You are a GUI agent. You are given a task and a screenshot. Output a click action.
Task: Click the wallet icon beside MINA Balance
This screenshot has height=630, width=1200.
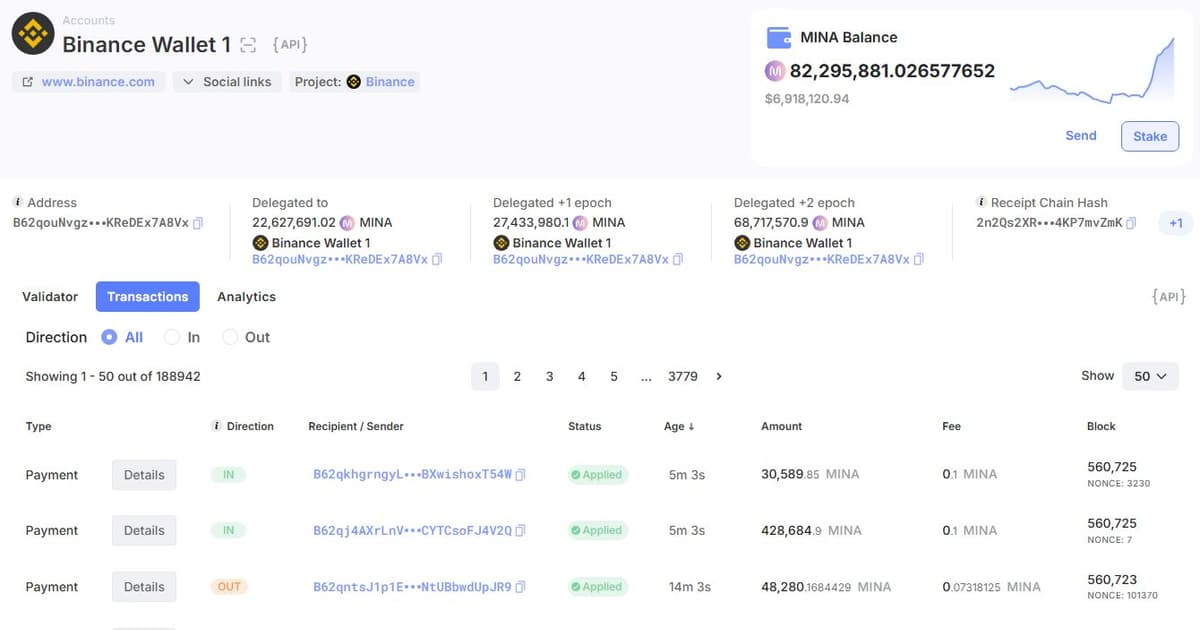[779, 37]
